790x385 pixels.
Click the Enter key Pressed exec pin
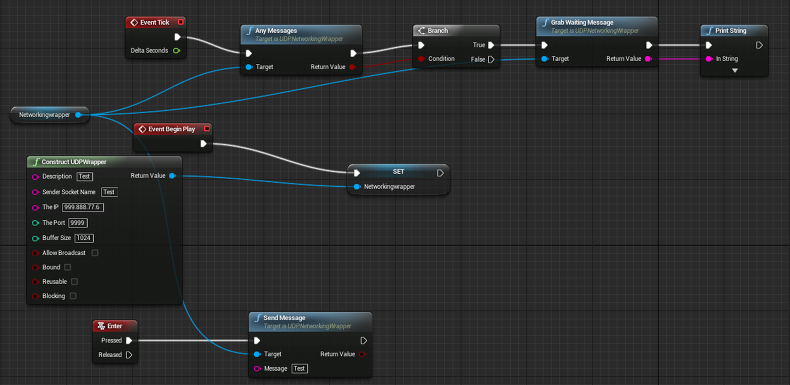click(129, 341)
